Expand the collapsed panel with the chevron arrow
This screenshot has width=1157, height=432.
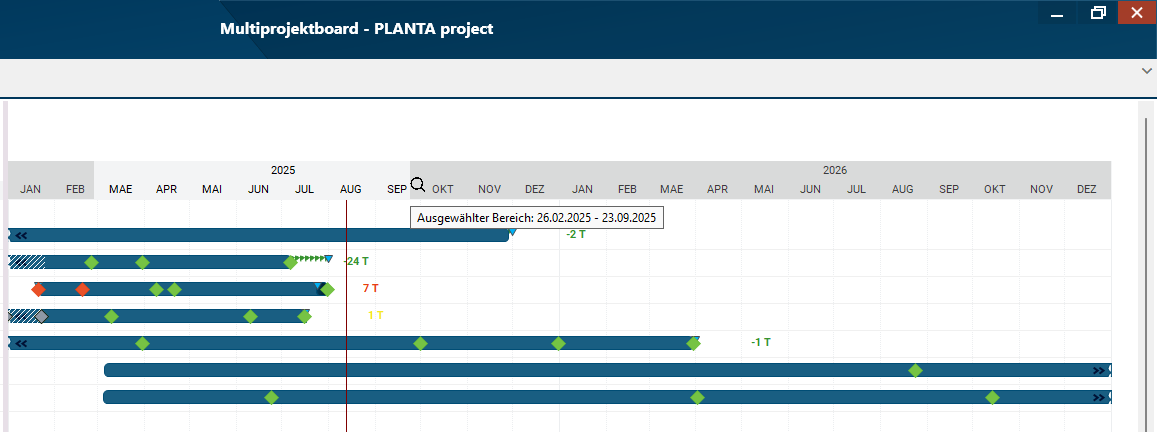coord(1146,71)
